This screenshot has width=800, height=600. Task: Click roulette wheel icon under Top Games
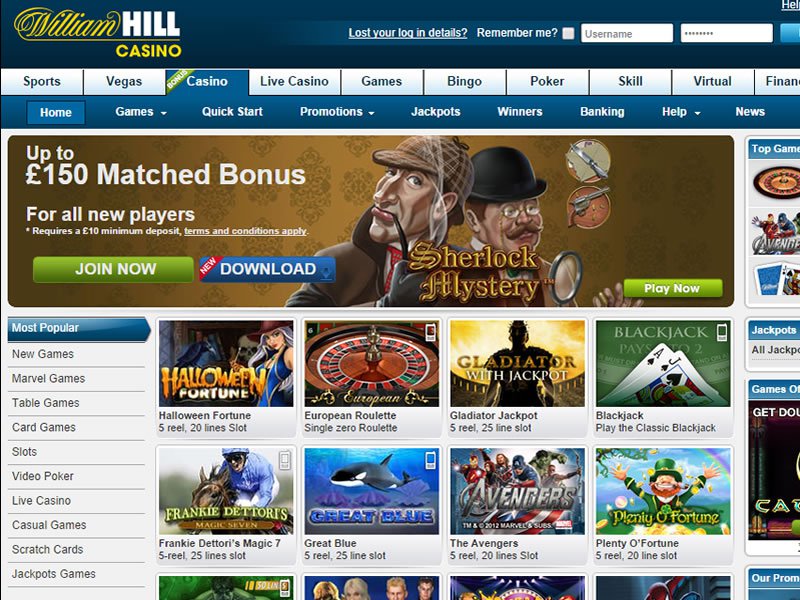click(776, 182)
